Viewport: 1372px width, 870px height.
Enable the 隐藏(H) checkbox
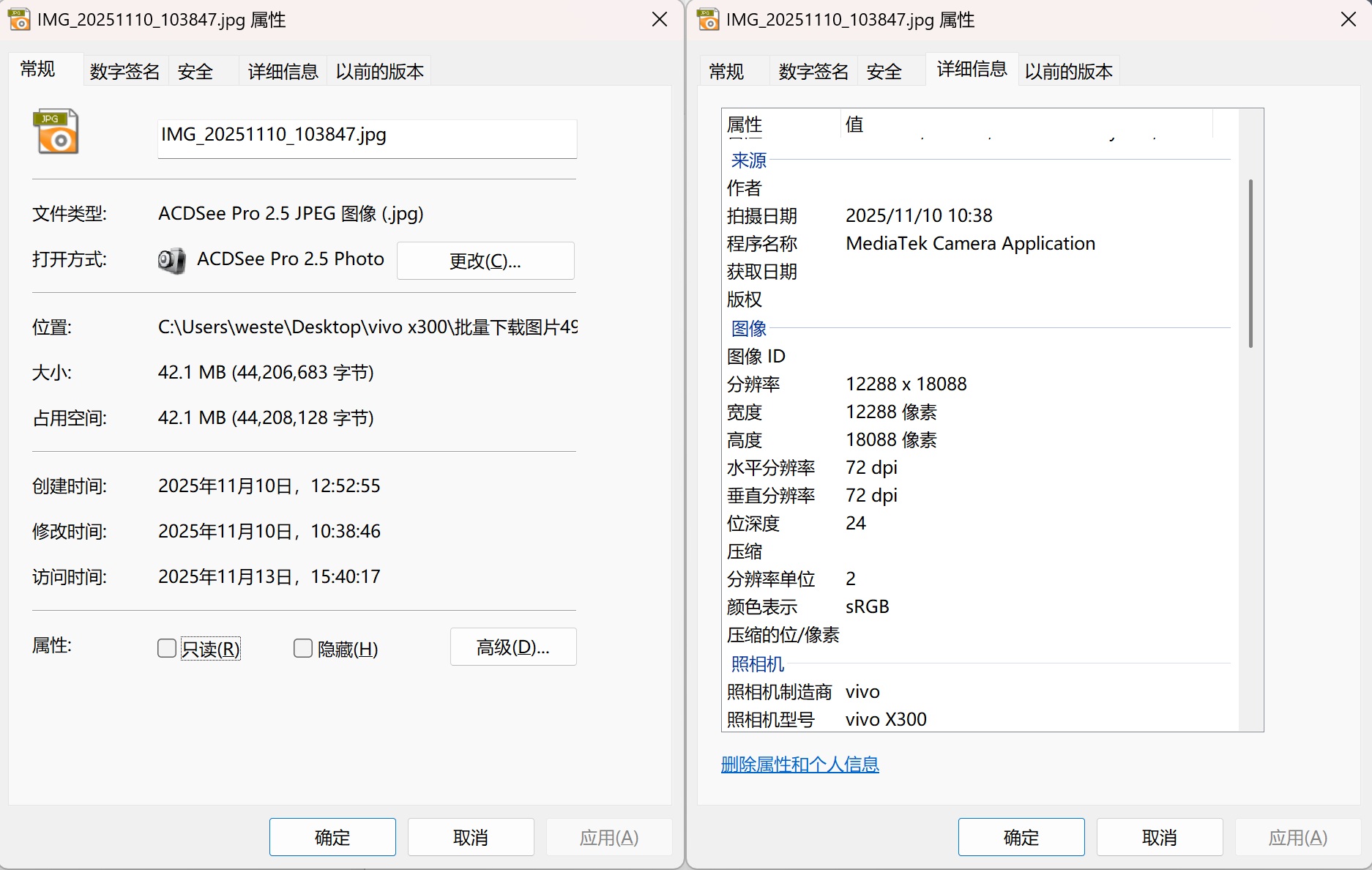303,648
